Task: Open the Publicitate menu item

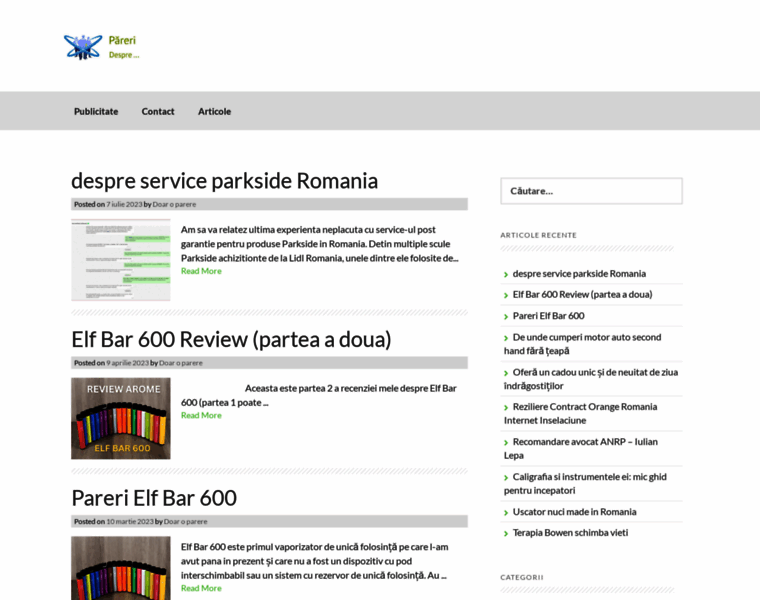Action: tap(96, 111)
